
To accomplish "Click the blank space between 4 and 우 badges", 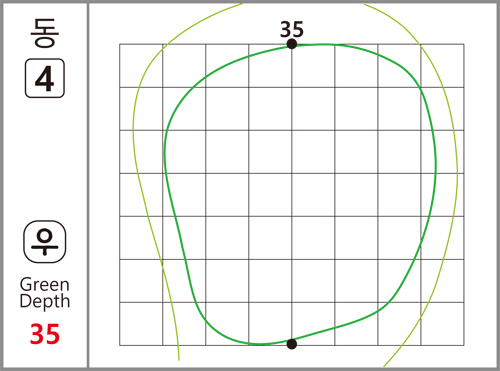I will tap(45, 159).
